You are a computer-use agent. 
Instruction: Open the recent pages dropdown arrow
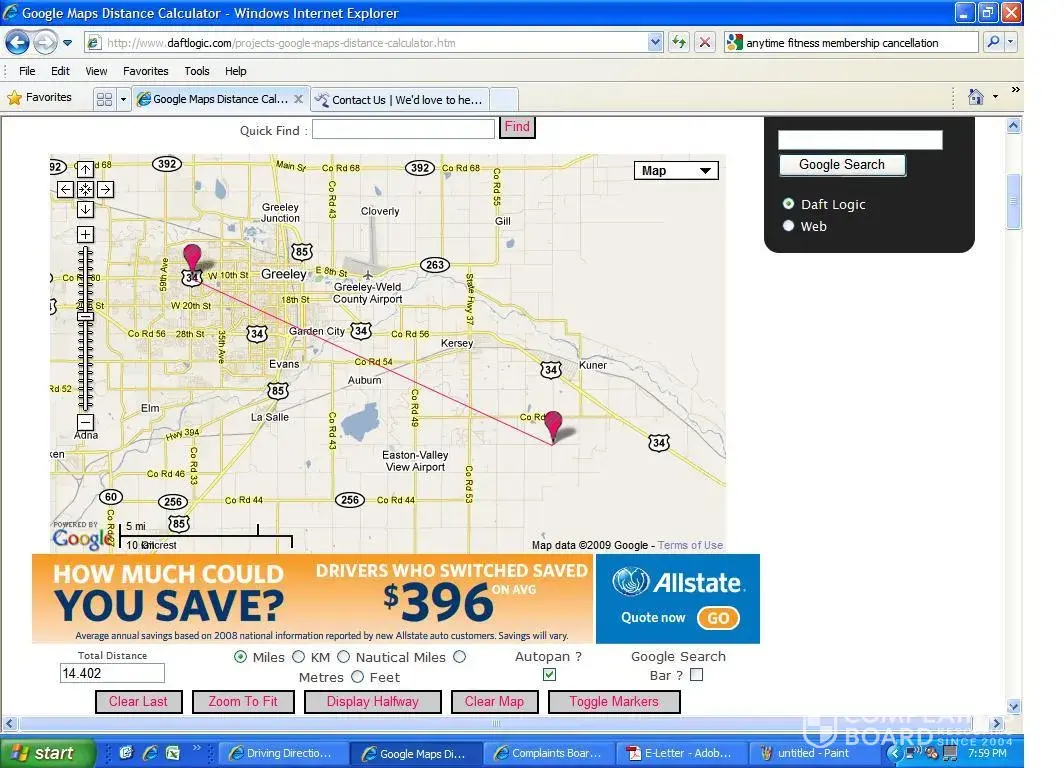tap(67, 43)
